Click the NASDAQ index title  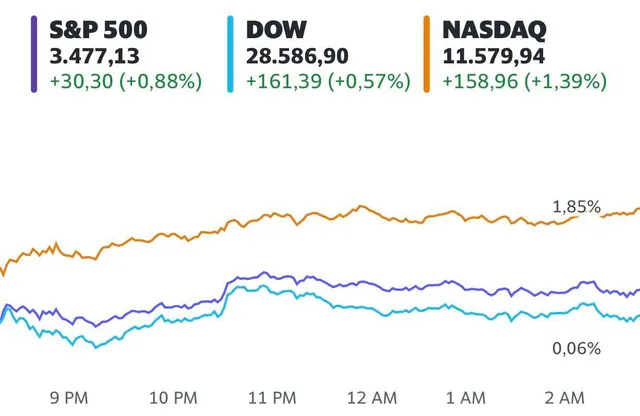pos(494,30)
